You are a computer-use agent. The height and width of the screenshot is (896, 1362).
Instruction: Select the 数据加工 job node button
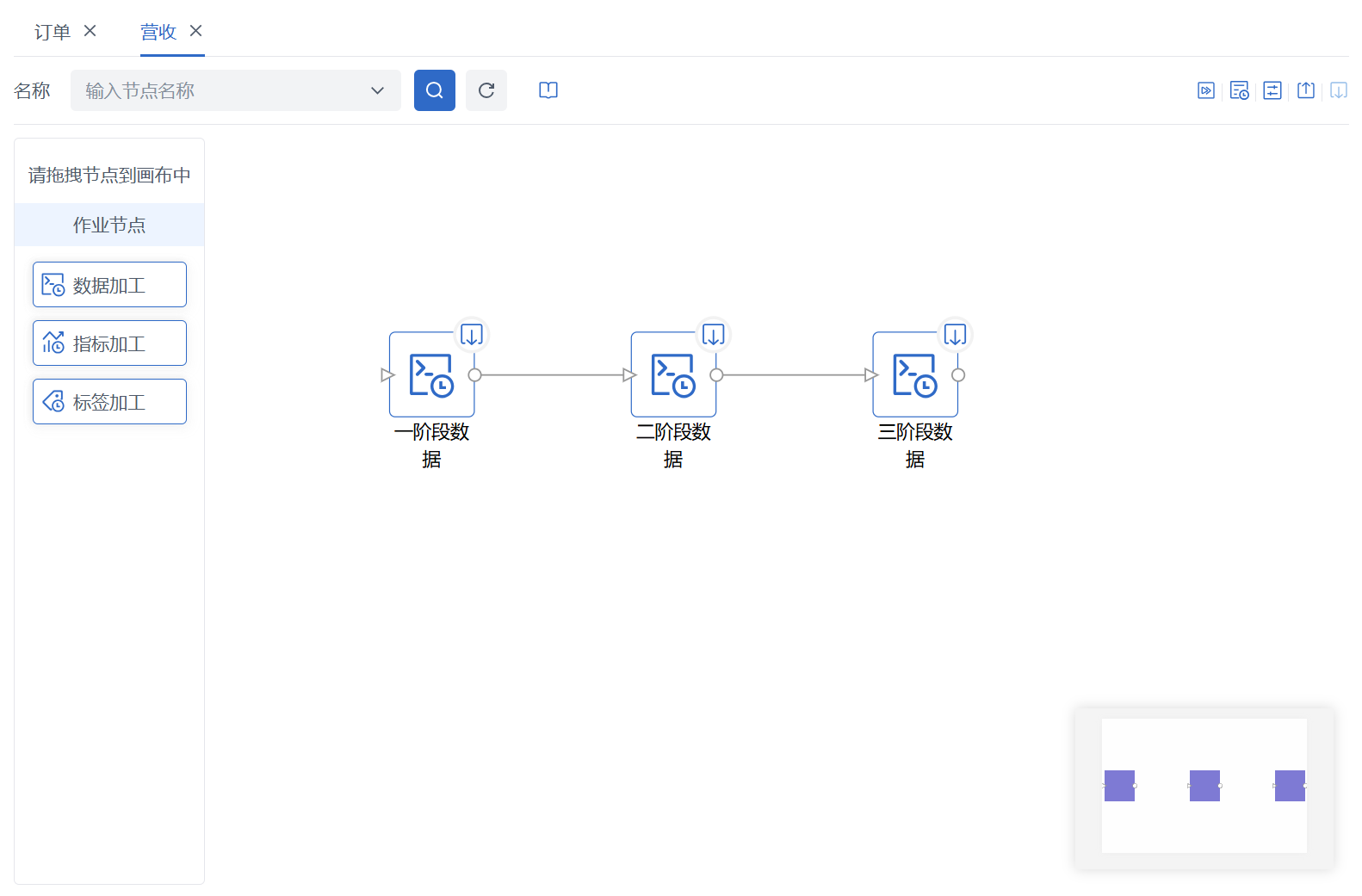(x=109, y=285)
